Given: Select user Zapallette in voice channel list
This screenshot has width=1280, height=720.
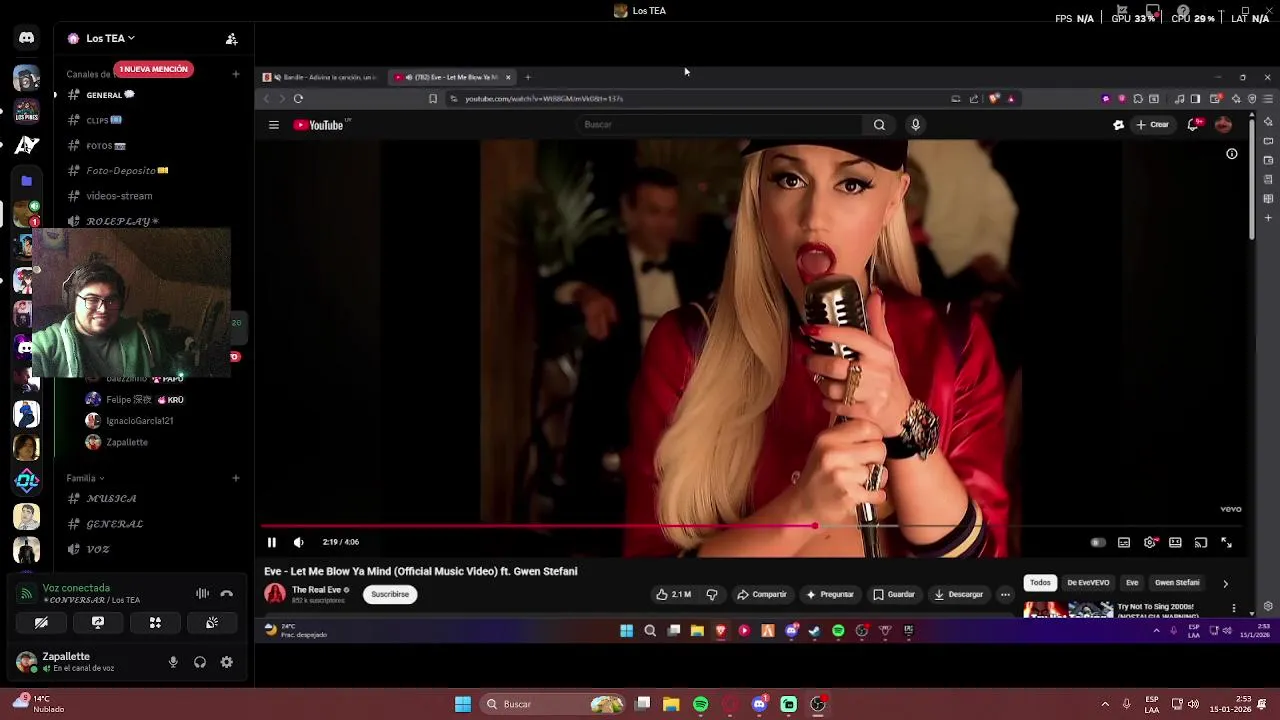Looking at the screenshot, I should point(127,442).
